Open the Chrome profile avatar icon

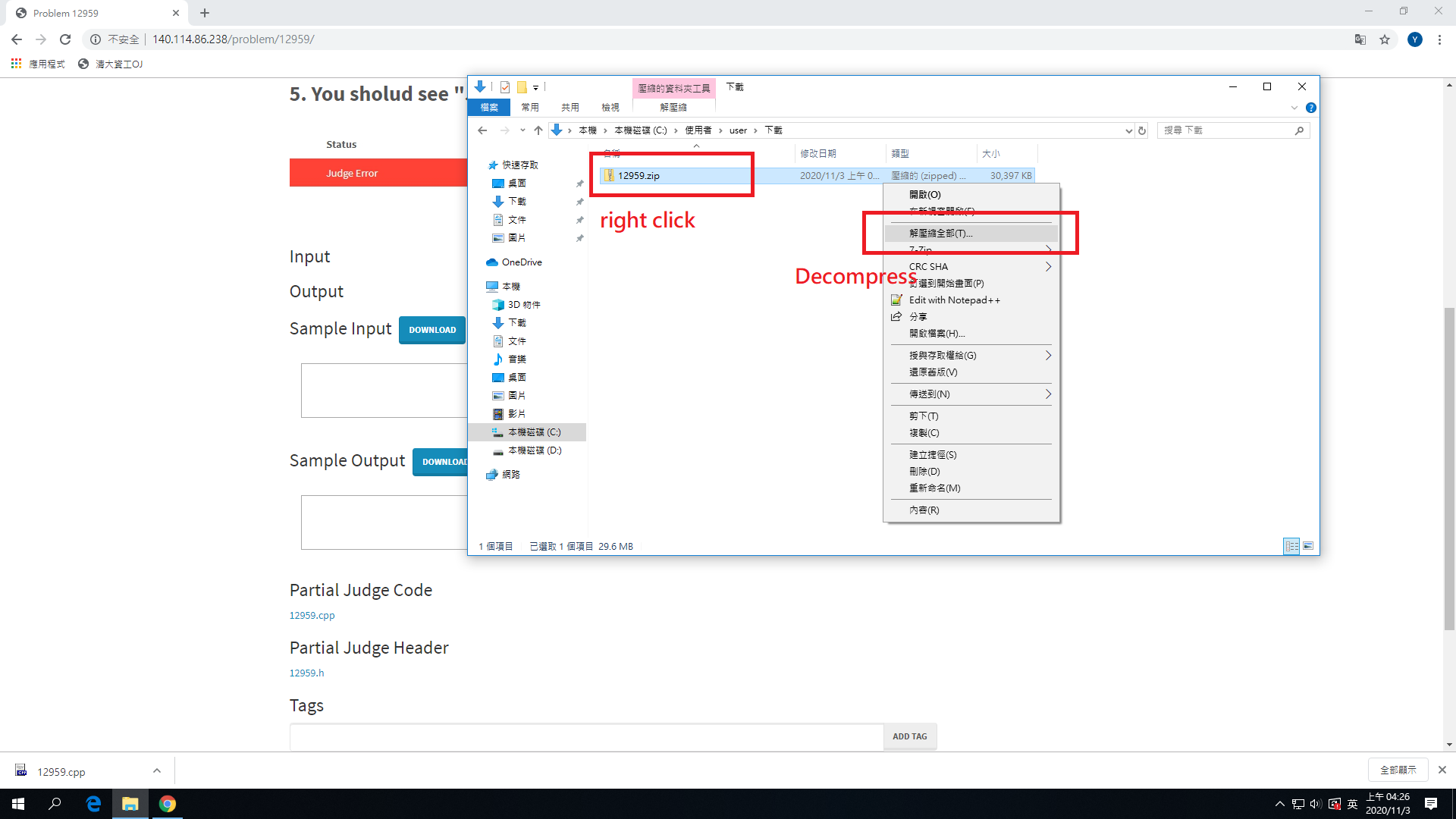click(1414, 39)
